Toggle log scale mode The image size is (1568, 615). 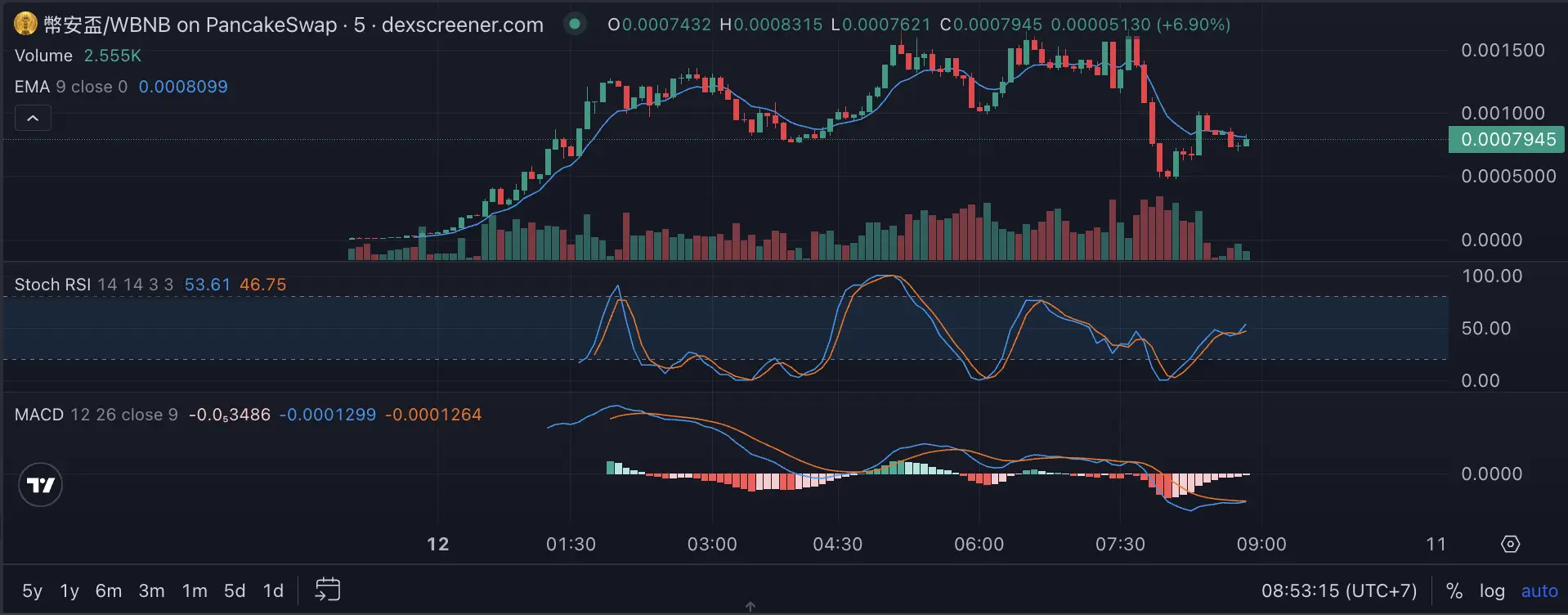(x=1492, y=590)
